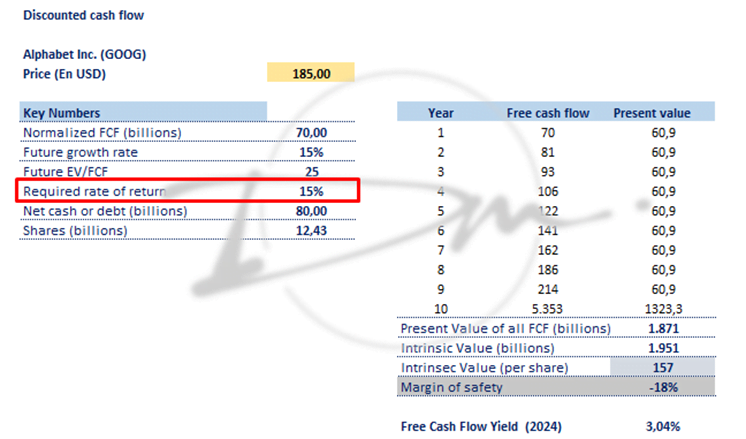This screenshot has width=746, height=439.
Task: Click the present value in the Year 1 row
Action: [x=663, y=133]
